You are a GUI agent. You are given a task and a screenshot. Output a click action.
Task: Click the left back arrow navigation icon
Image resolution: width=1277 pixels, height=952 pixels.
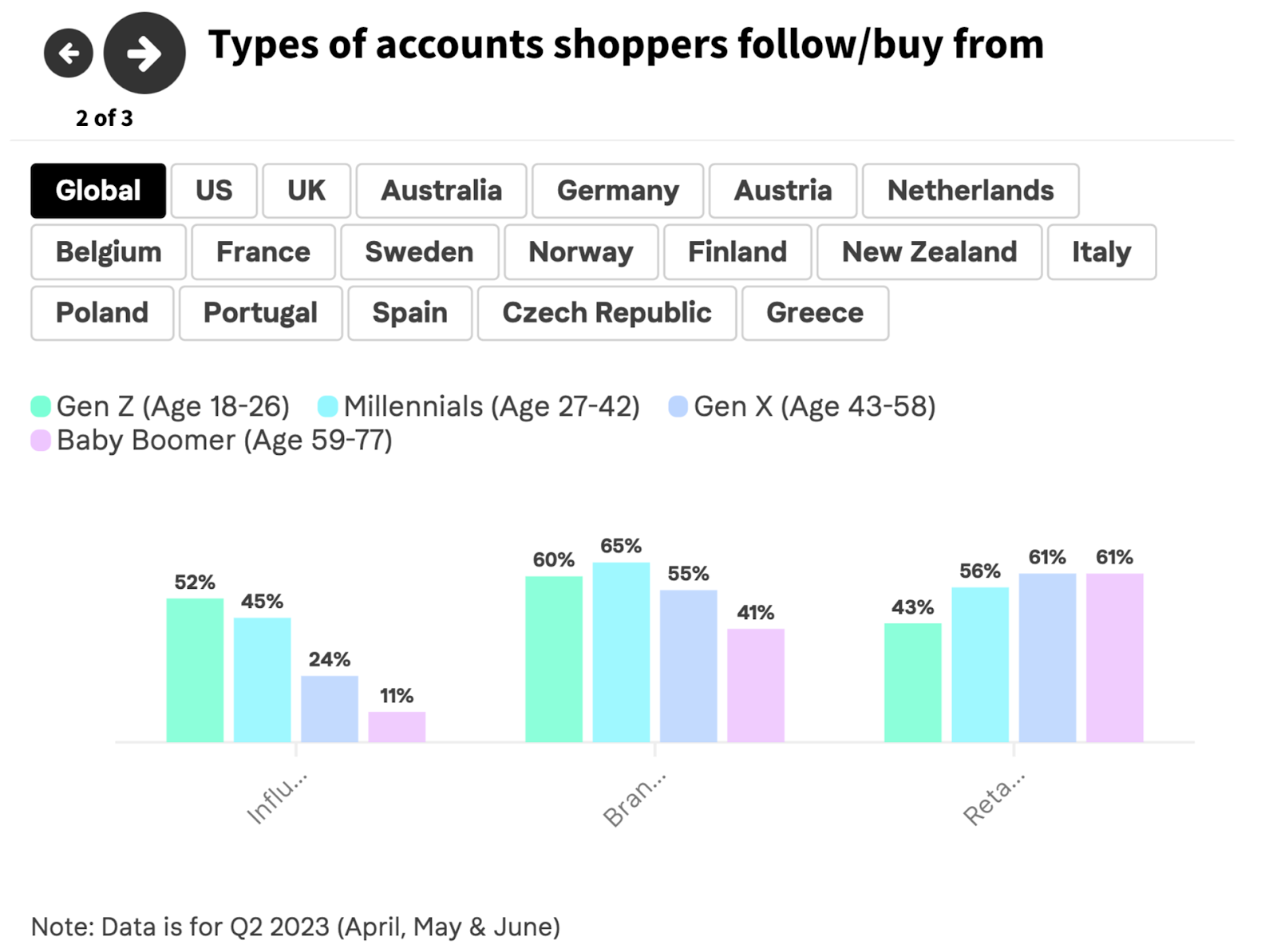coord(68,53)
